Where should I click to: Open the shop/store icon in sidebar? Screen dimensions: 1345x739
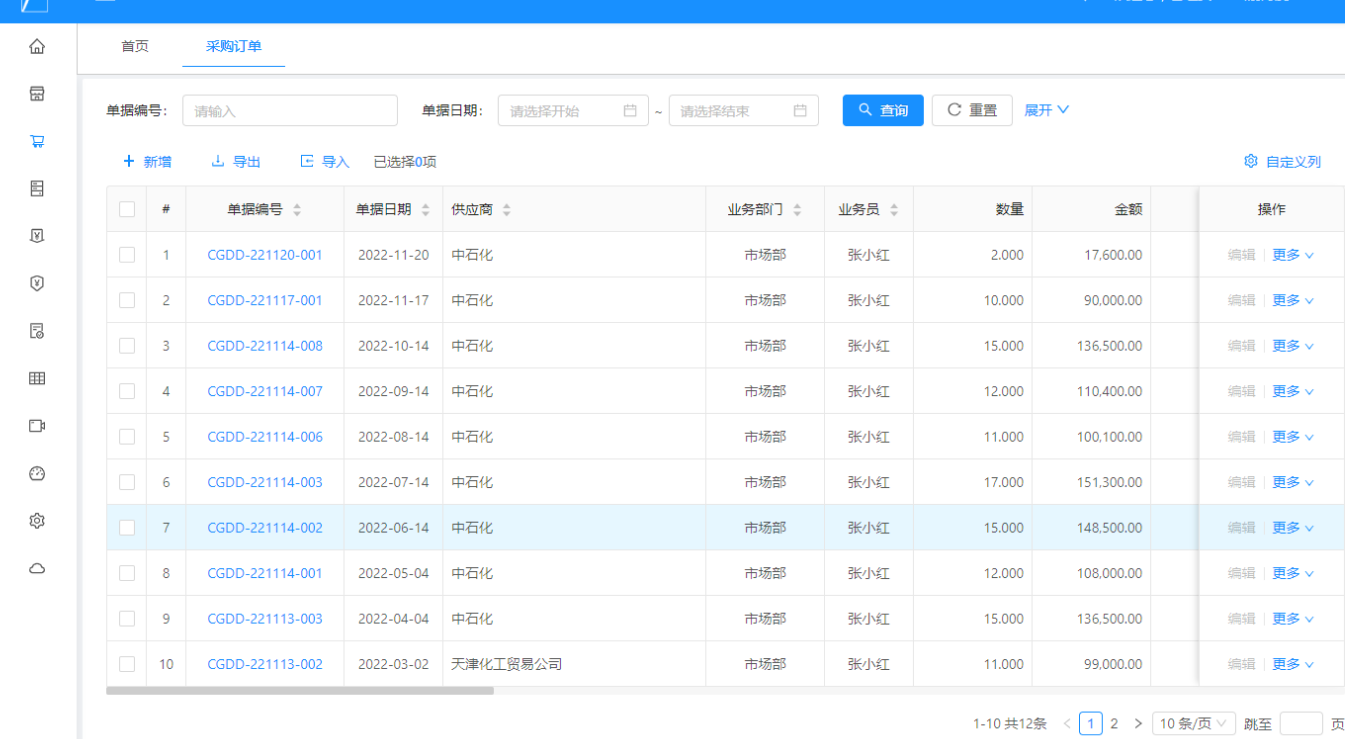[37, 94]
